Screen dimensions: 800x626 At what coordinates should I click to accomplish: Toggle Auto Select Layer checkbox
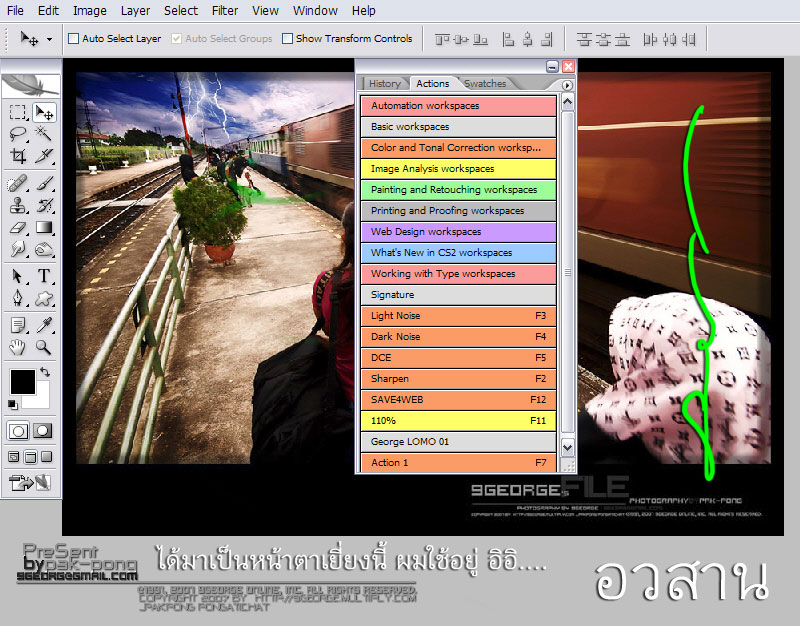73,38
